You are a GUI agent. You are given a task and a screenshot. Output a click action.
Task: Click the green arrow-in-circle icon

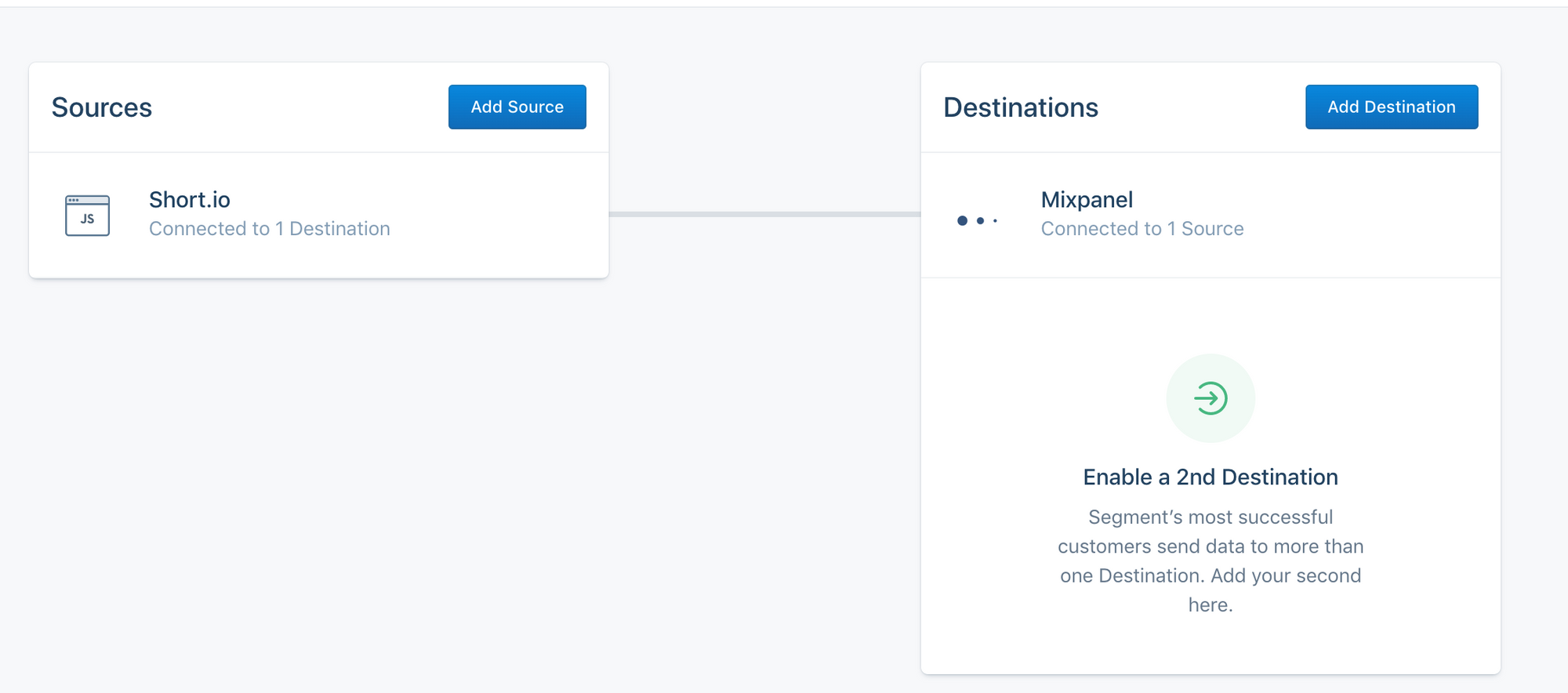(1210, 398)
